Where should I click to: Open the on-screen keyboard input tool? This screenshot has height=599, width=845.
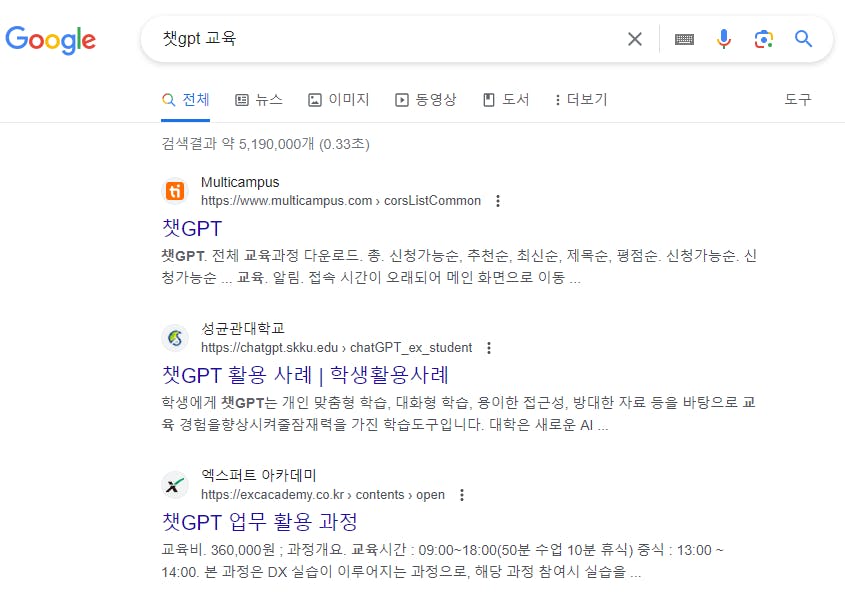tap(684, 39)
